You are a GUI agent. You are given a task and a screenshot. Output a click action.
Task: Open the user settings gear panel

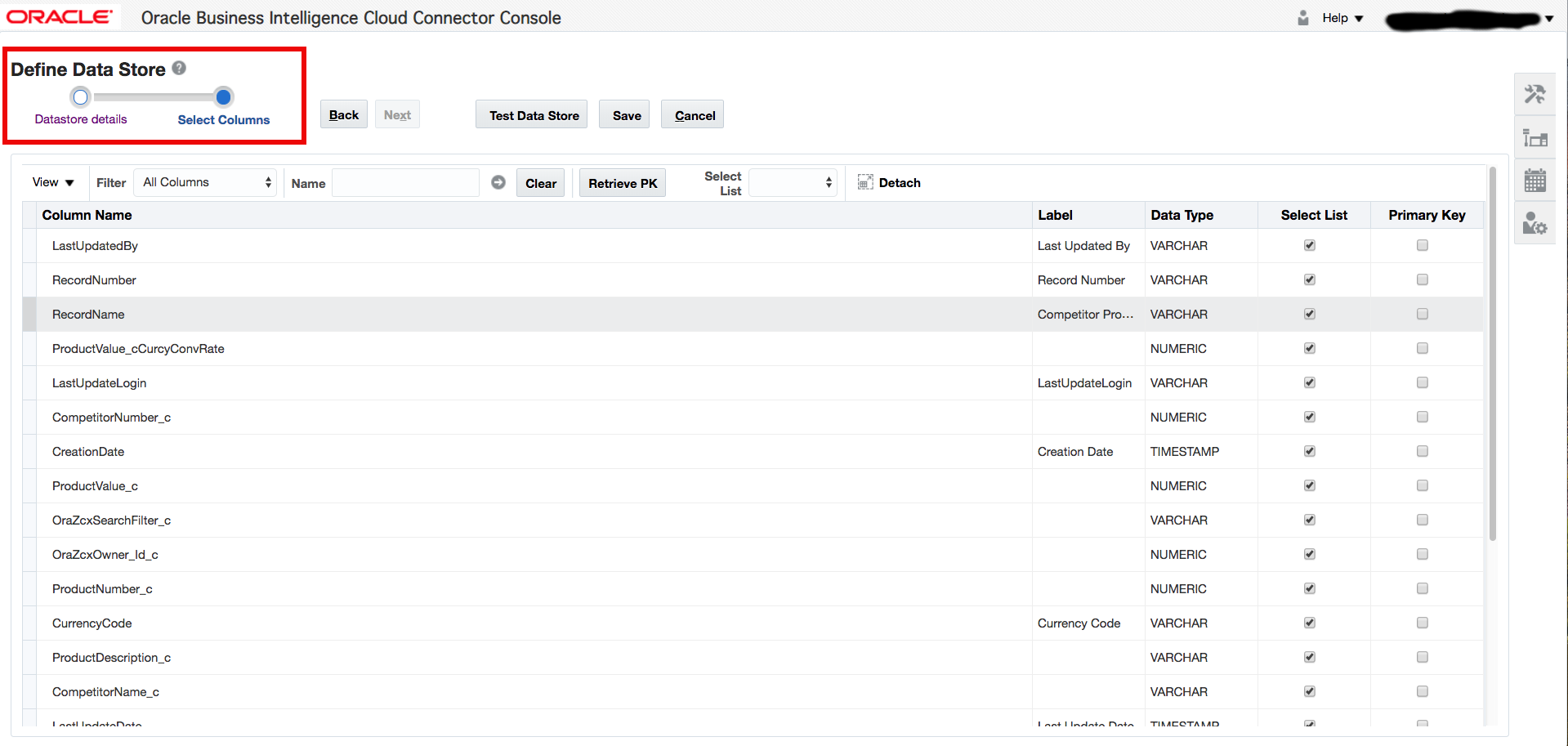point(1534,223)
